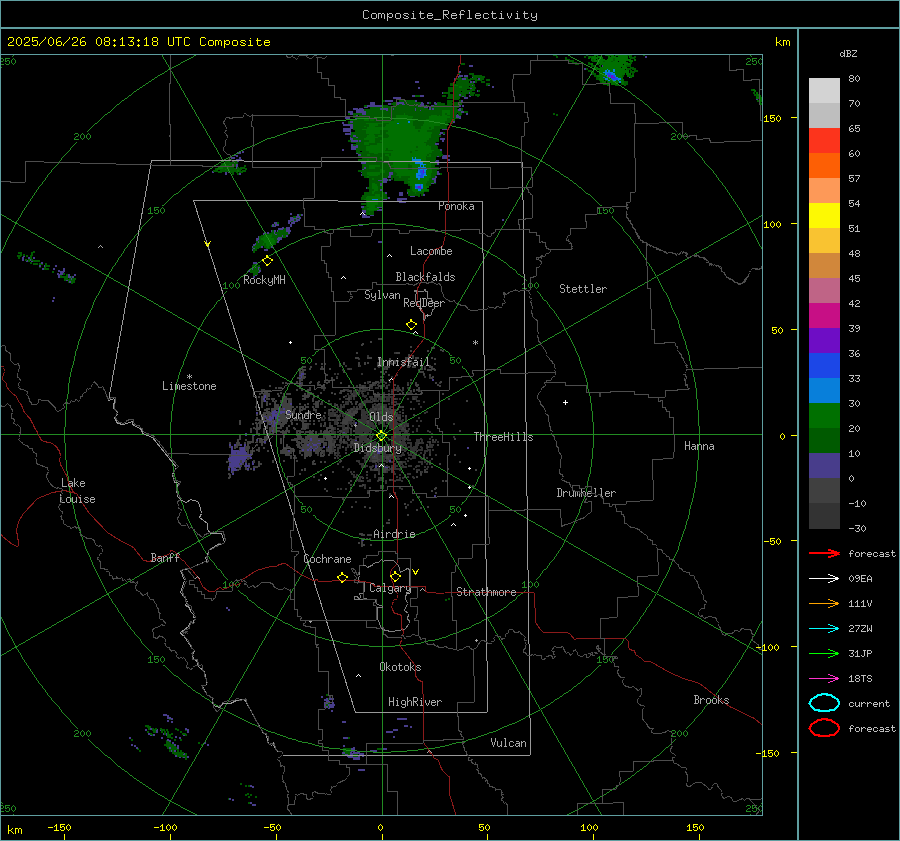Screen dimensions: 900x841
Task: Click the red forecast arrow in legend
Action: pos(824,553)
